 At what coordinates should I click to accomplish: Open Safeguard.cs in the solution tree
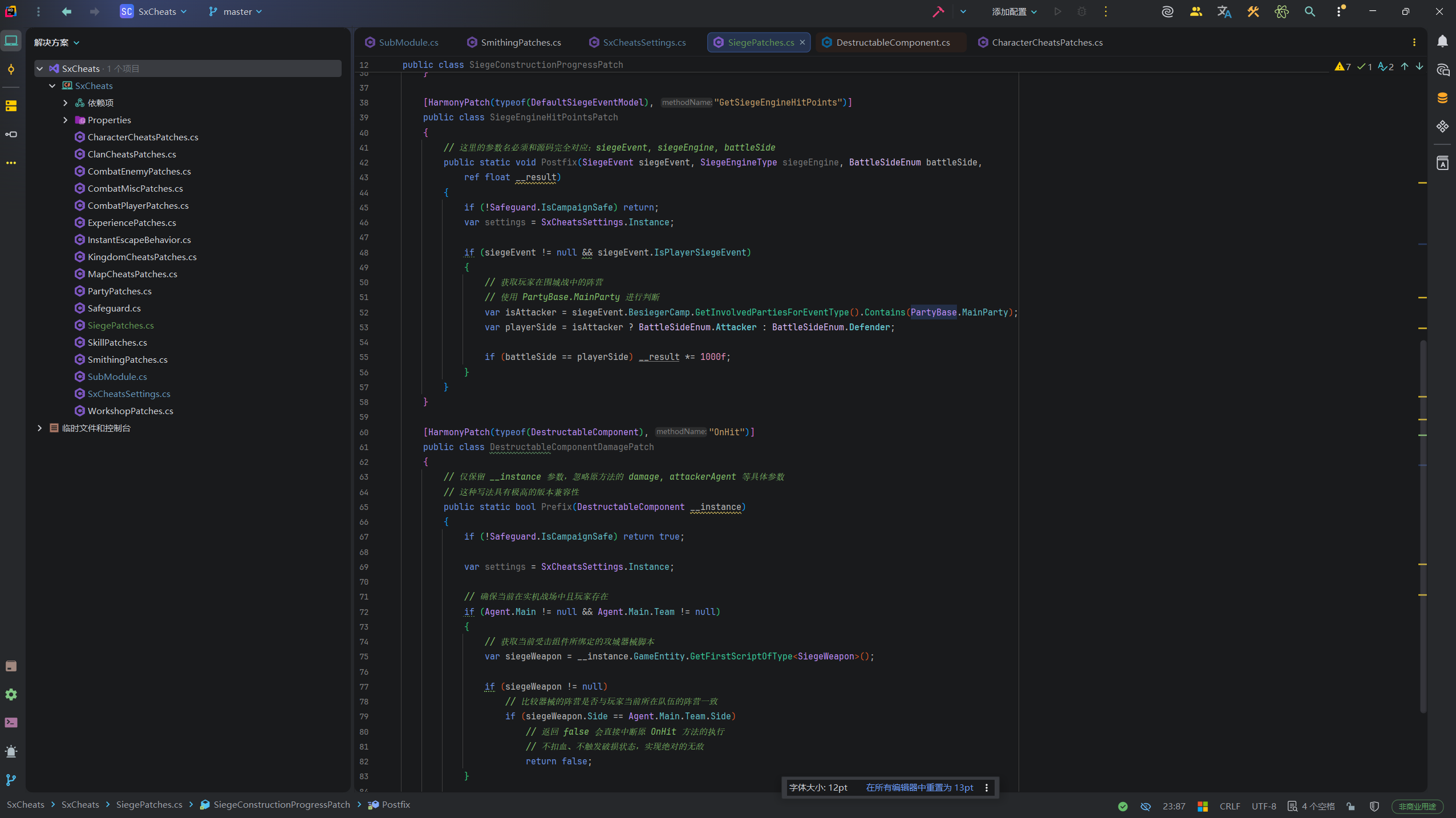pos(114,308)
